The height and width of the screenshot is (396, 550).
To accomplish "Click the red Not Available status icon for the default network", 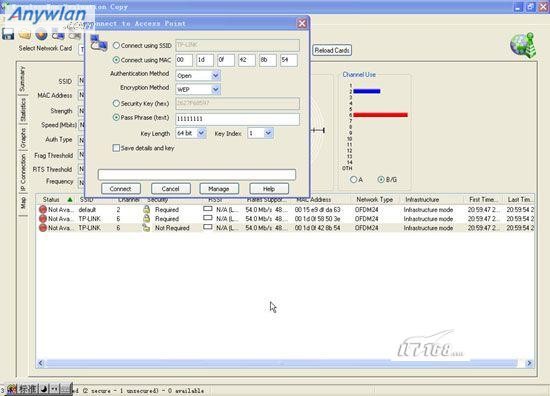I will coord(43,209).
